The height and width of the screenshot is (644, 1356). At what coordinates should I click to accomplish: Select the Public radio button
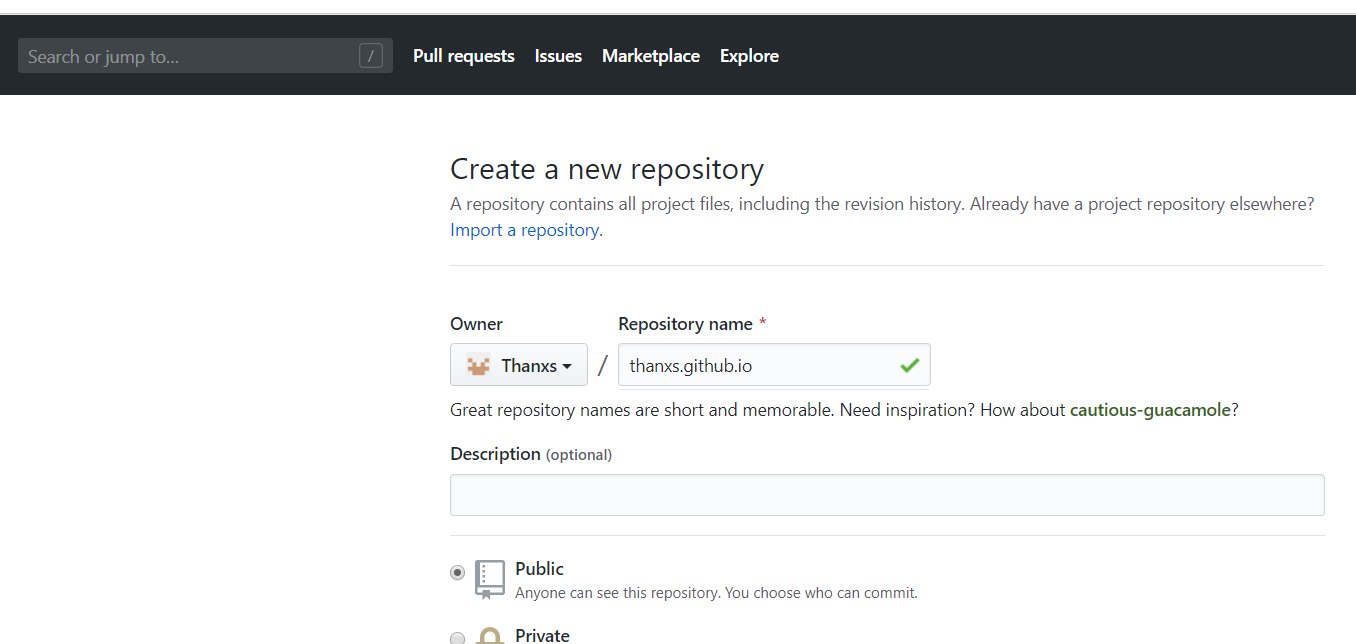(x=458, y=573)
